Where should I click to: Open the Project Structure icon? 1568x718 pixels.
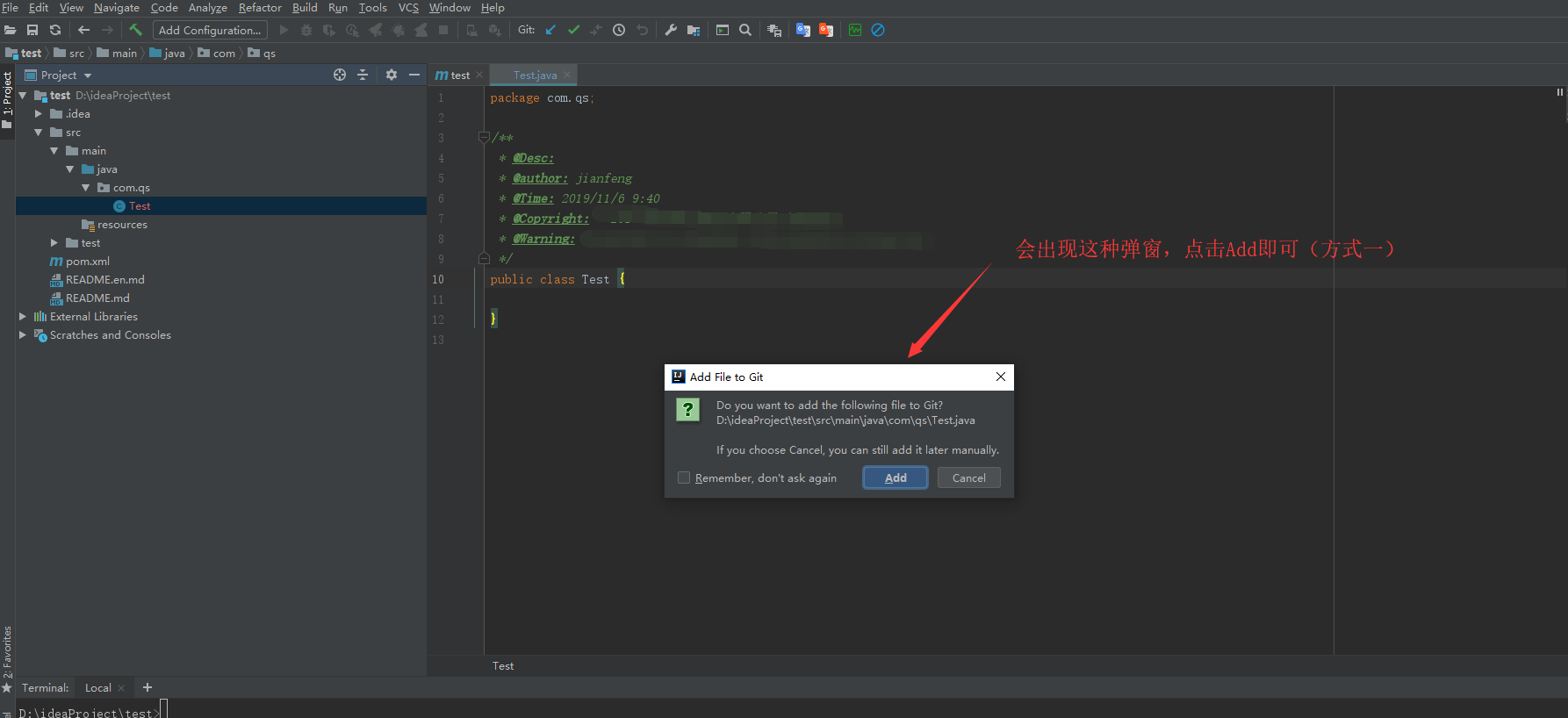[x=694, y=30]
